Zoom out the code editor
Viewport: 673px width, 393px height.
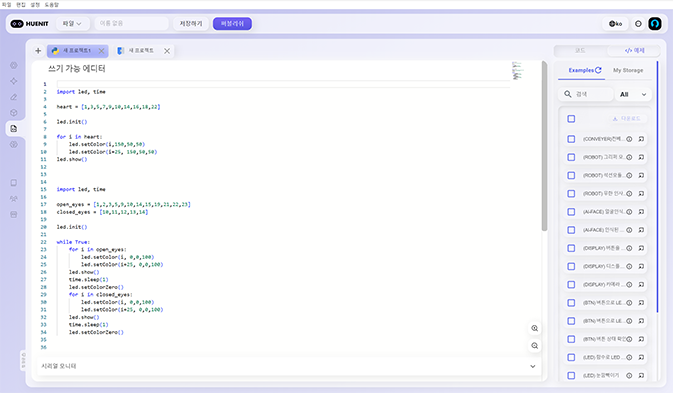(x=534, y=345)
